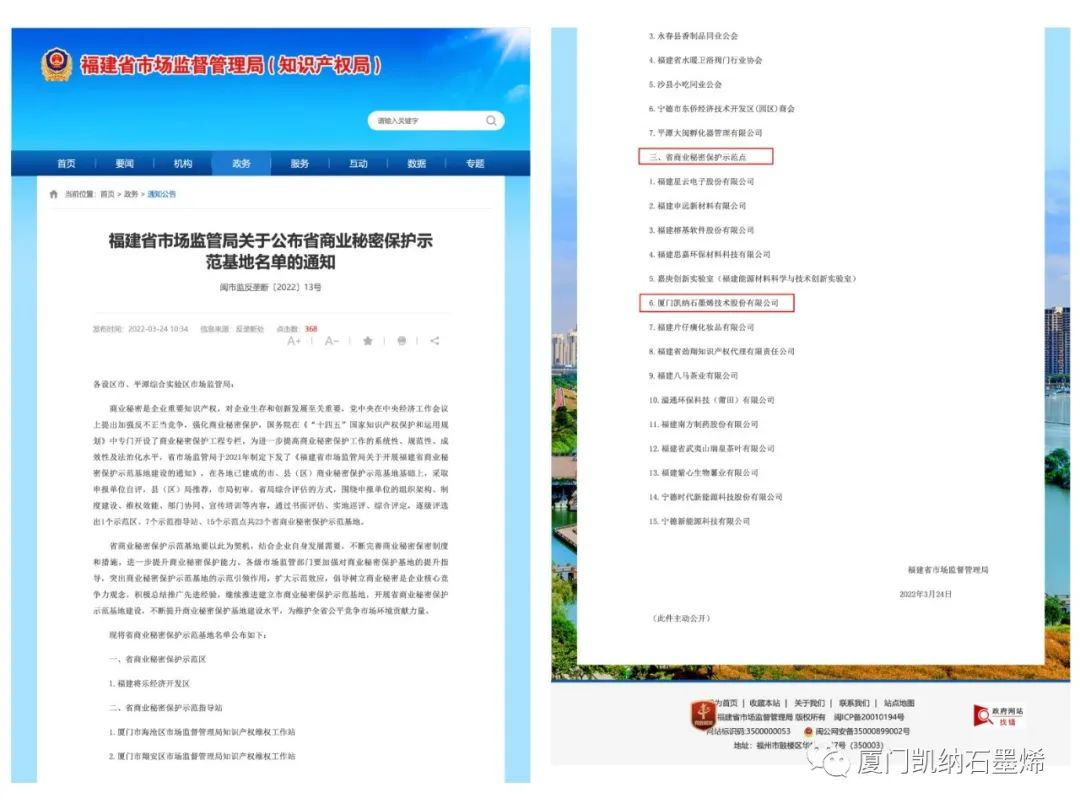
Task: Open the 关于我们 footer link
Action: tap(807, 703)
